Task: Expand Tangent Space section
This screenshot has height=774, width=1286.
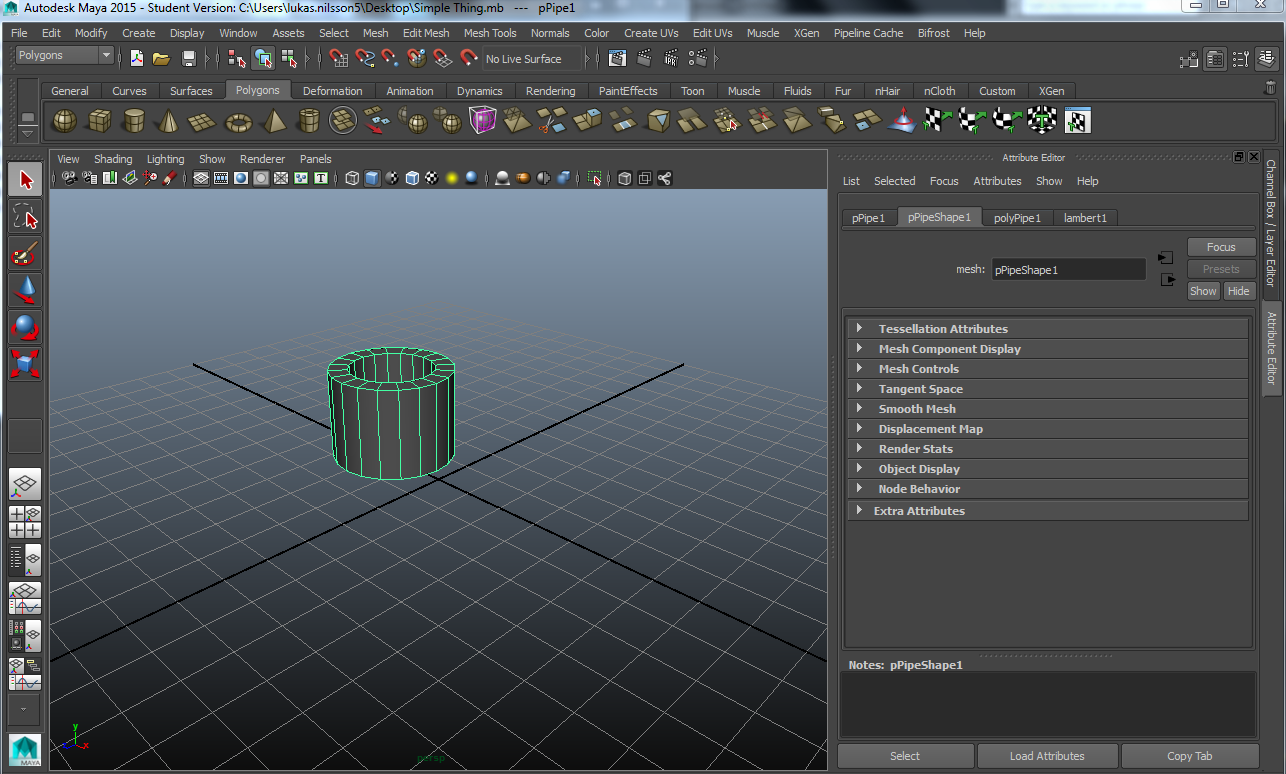Action: 1047,388
